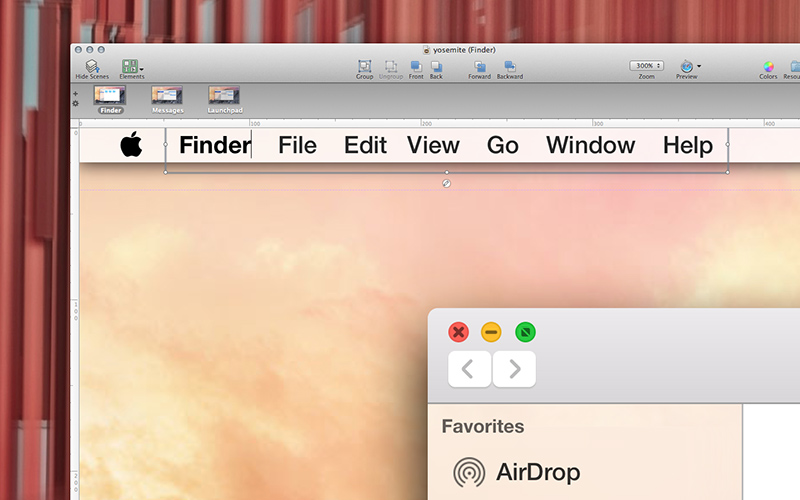Click the Hide Scenes toolbar icon
Screen dimensions: 800x500
click(92, 66)
